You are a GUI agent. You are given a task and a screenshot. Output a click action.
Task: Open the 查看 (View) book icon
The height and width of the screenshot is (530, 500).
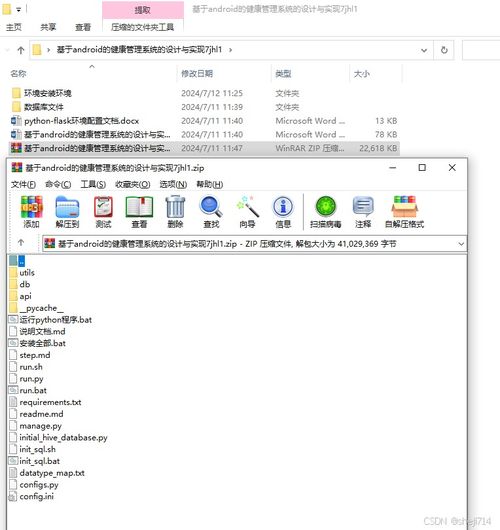(x=139, y=212)
